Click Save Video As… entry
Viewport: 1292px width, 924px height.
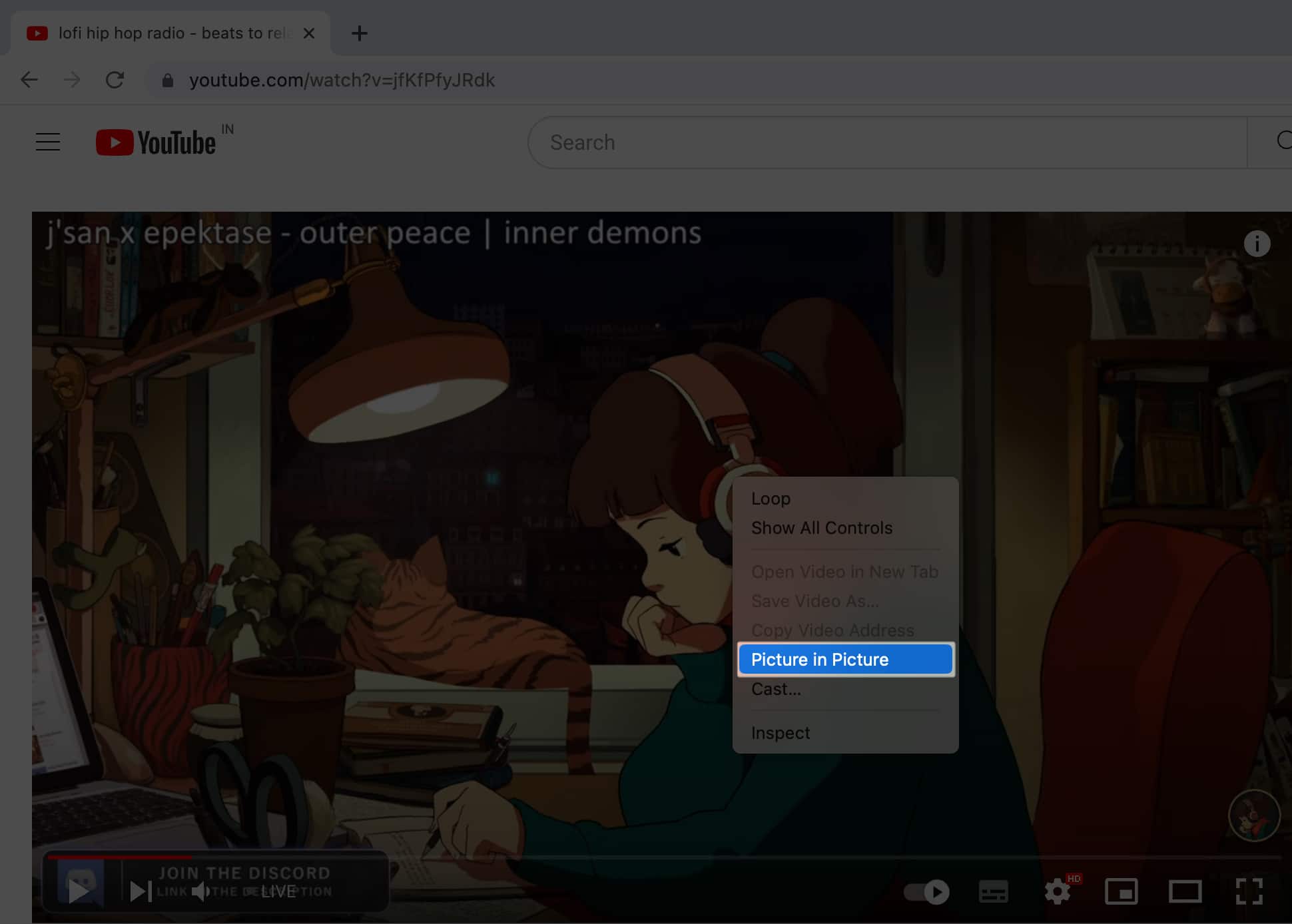tap(845, 601)
